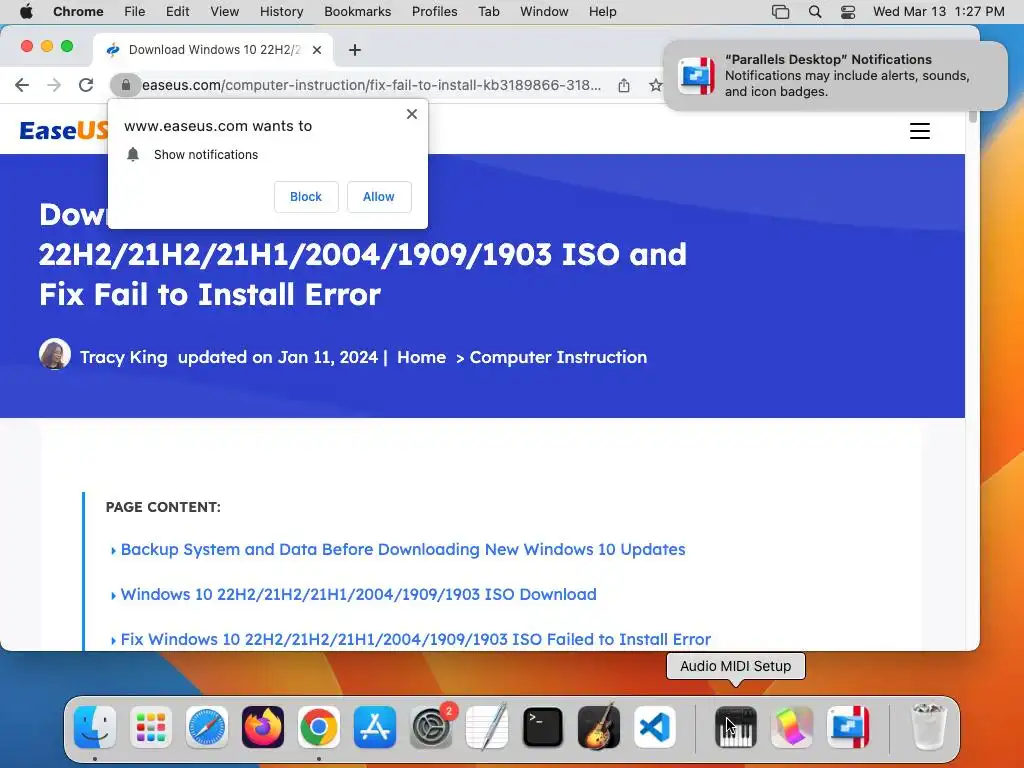
Task: Open the Chrome application menu
Action: click(x=78, y=12)
